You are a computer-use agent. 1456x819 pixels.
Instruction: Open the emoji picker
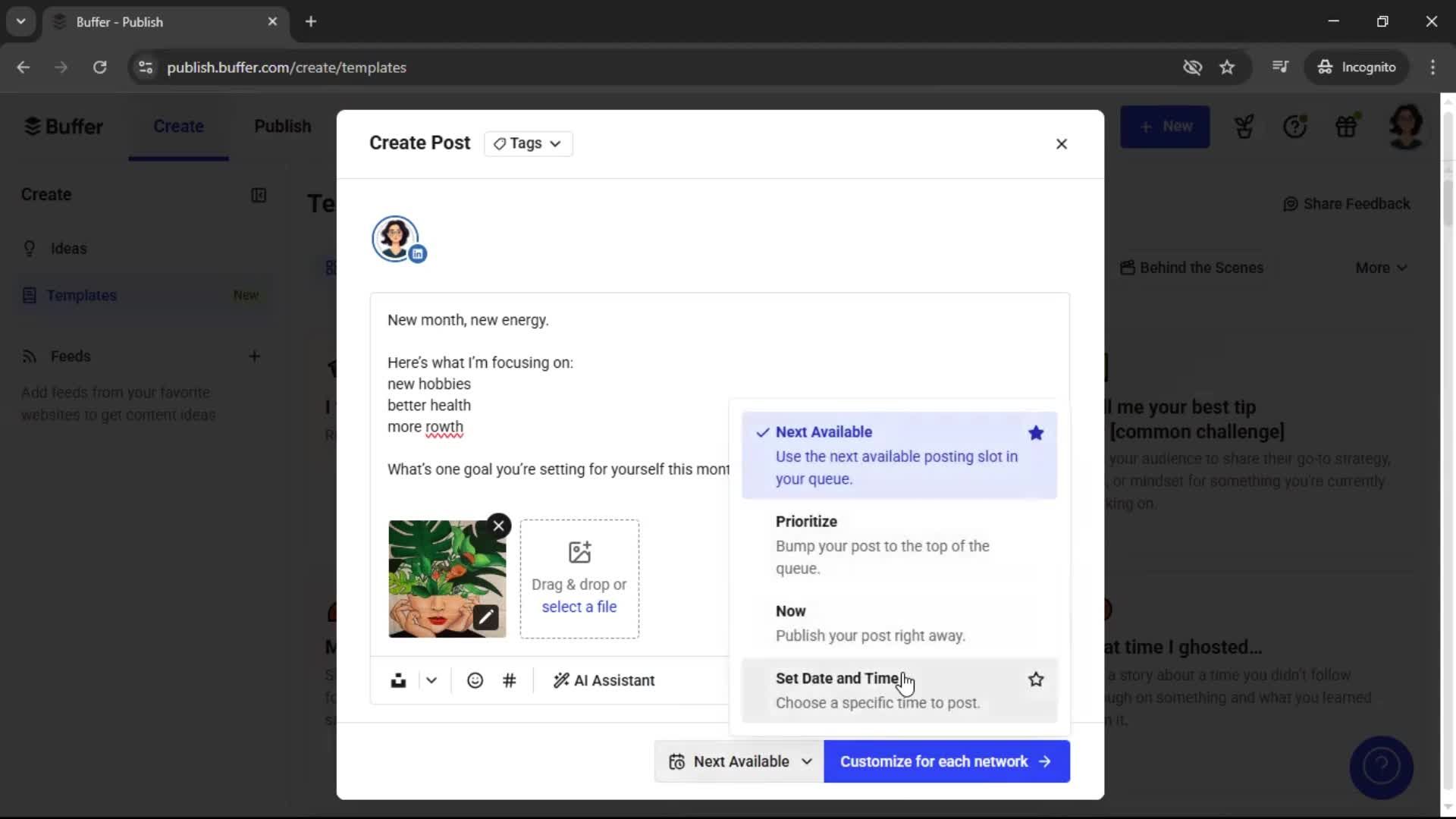pyautogui.click(x=475, y=680)
